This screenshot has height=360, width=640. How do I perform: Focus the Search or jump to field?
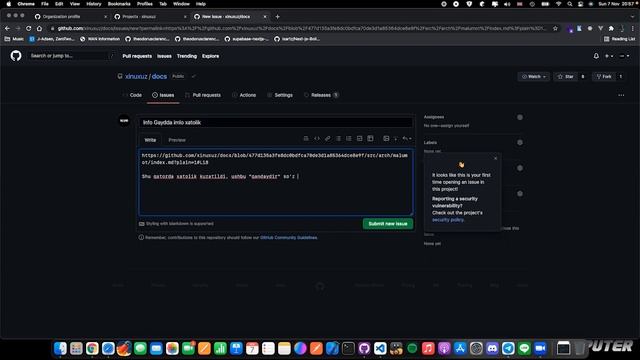pos(71,56)
